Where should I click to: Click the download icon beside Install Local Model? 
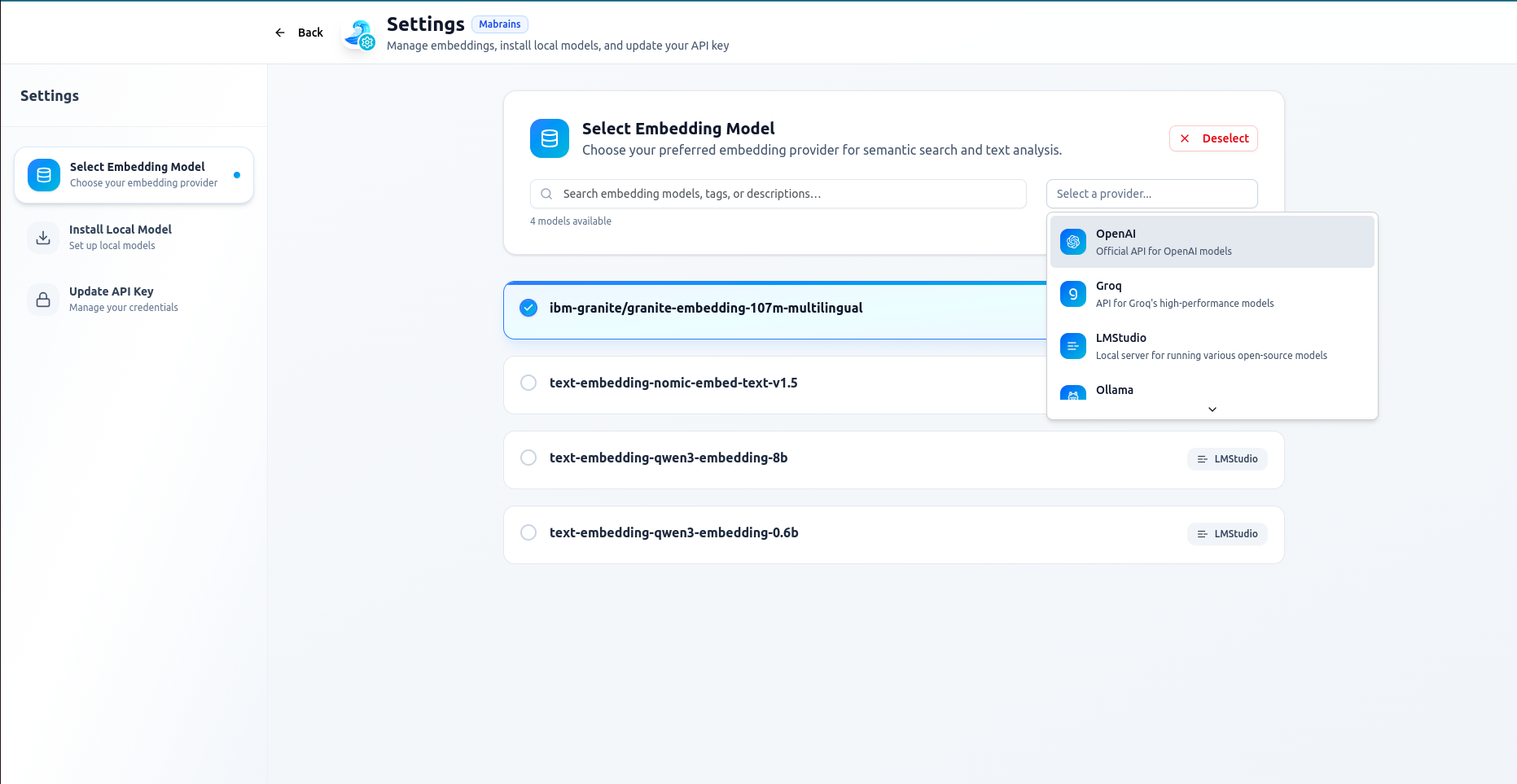pos(42,237)
